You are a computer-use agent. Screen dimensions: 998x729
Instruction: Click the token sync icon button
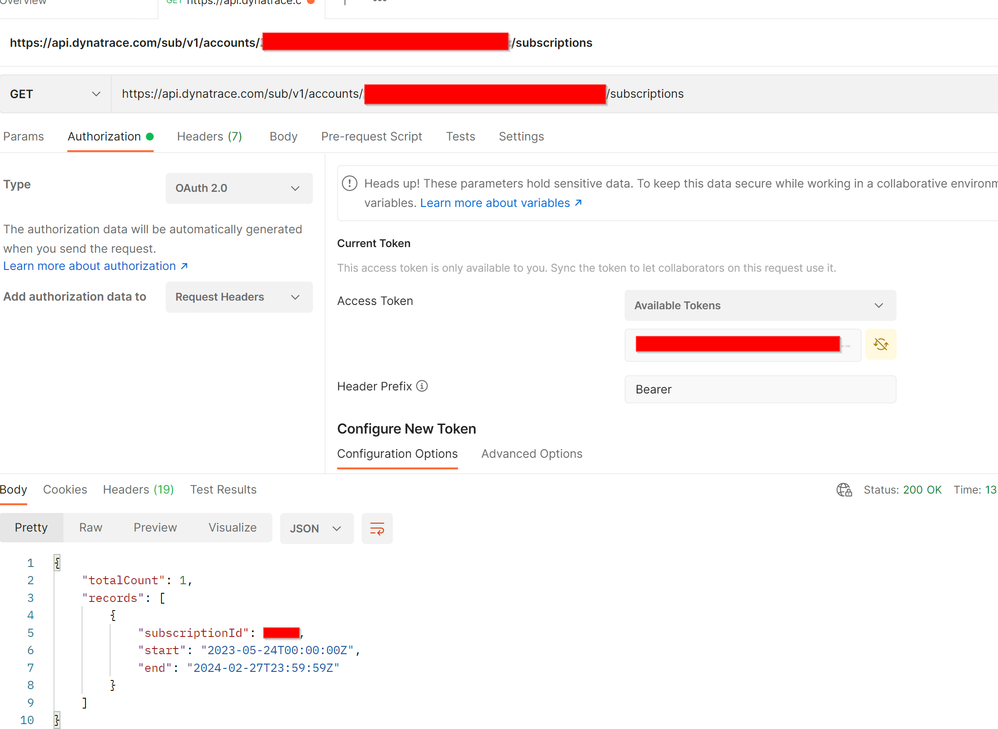(x=880, y=345)
